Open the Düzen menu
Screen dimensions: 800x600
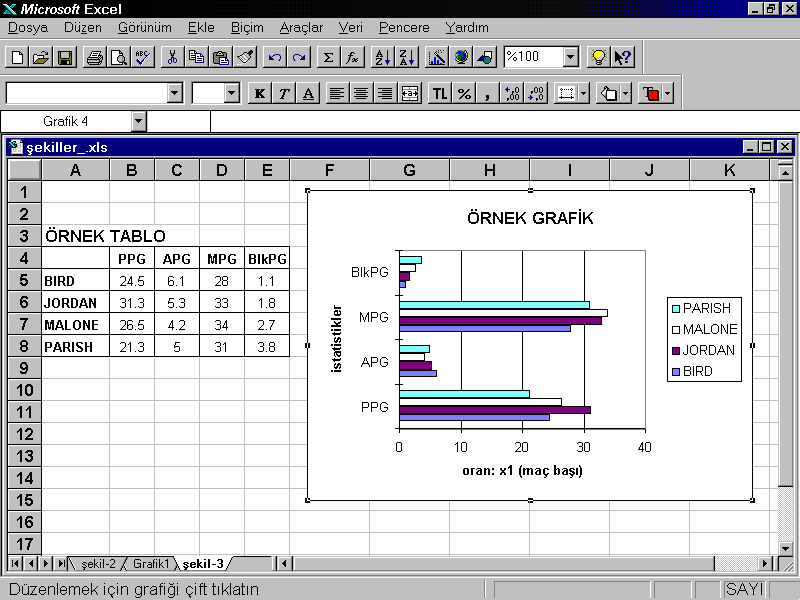[x=83, y=28]
